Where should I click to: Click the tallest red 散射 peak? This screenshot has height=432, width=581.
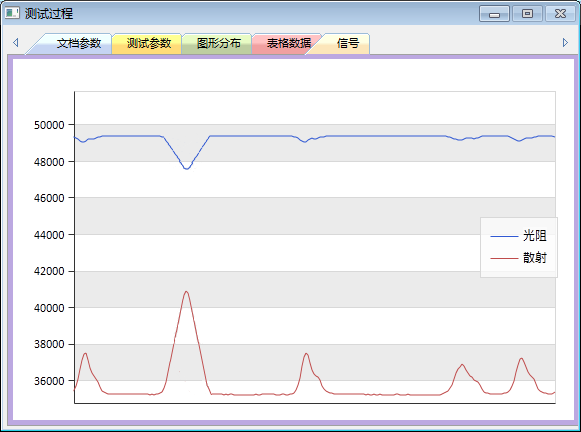point(186,292)
